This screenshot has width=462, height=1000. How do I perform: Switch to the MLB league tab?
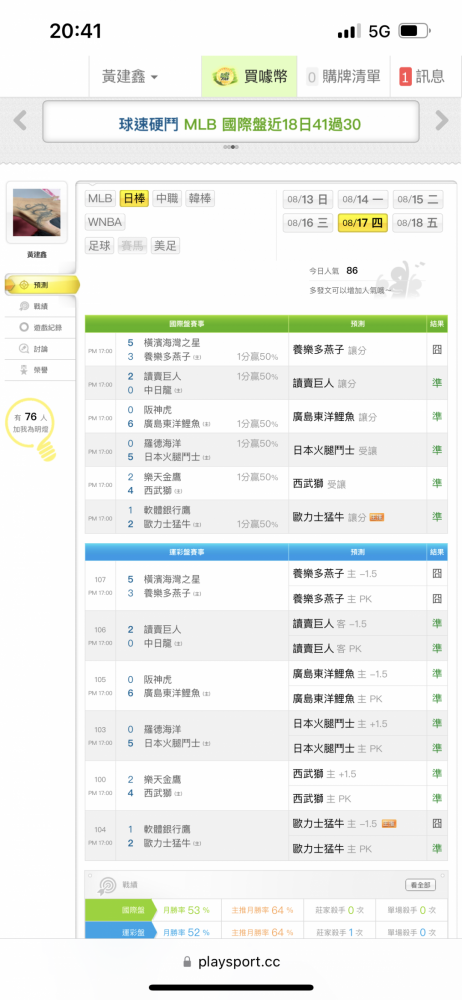tap(100, 198)
